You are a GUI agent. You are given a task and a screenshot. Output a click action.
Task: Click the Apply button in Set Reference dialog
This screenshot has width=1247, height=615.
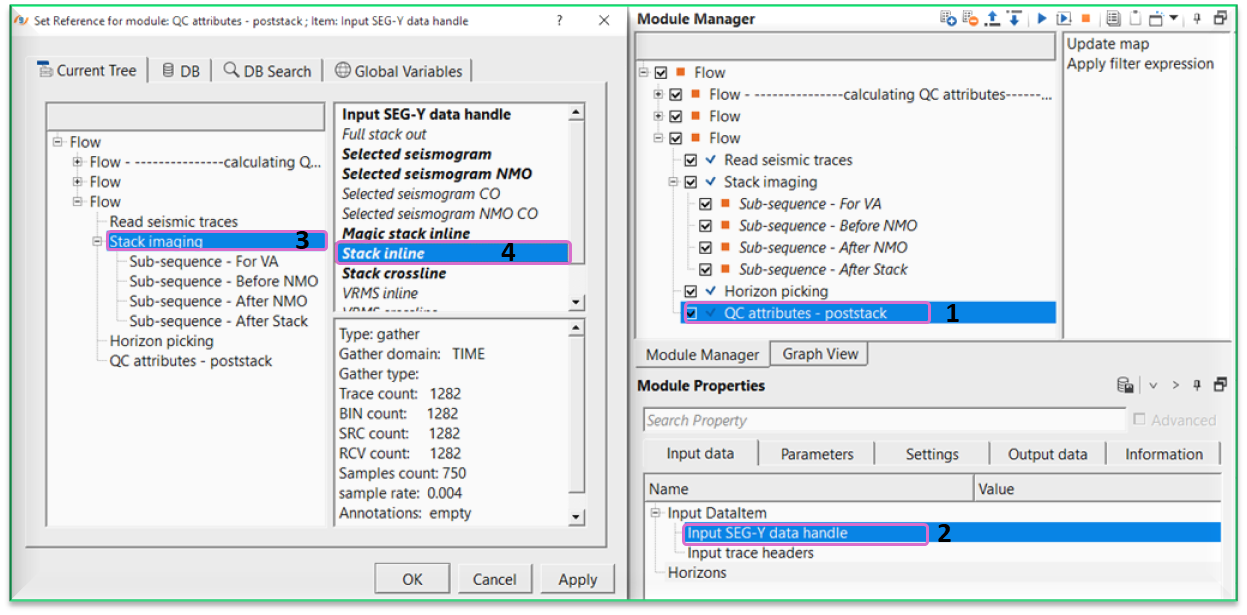[578, 578]
